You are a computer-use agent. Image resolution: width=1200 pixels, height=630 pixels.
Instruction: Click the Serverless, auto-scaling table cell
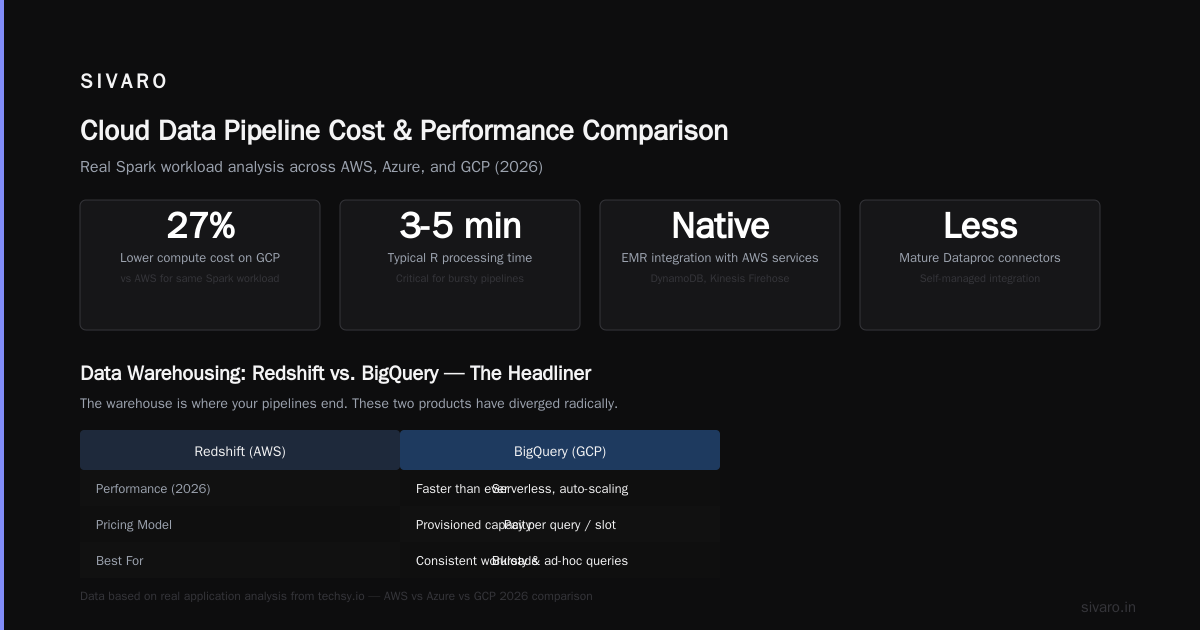(x=560, y=489)
